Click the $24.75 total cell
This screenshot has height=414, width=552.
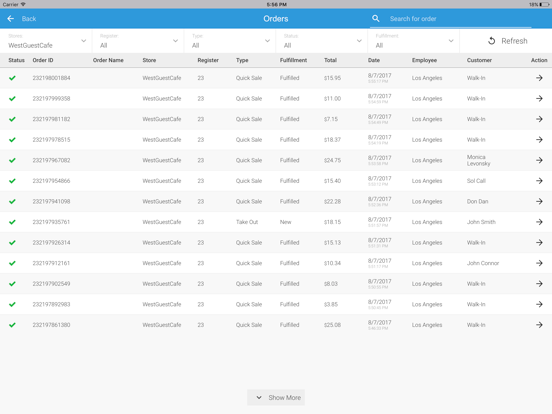click(332, 160)
